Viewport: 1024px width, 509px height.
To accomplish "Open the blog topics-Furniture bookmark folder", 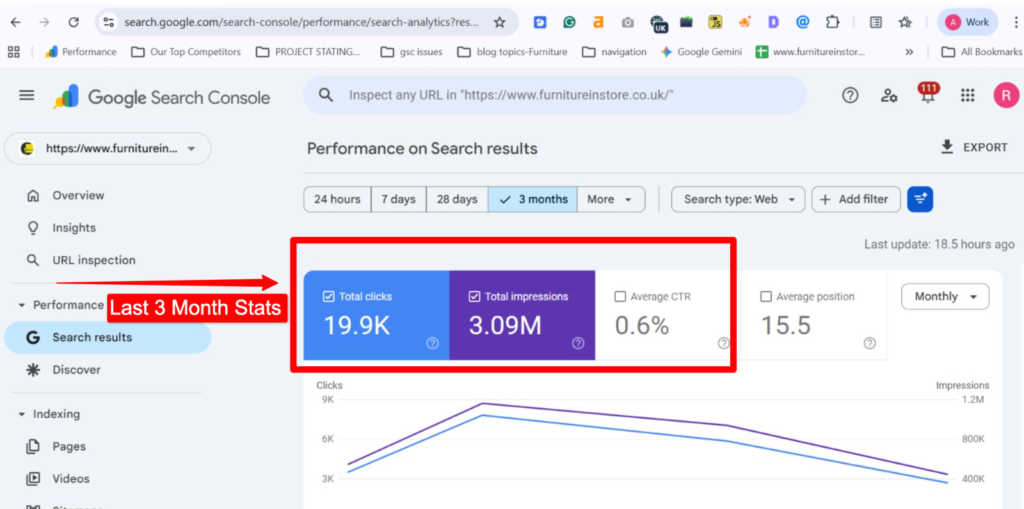I will pos(513,52).
